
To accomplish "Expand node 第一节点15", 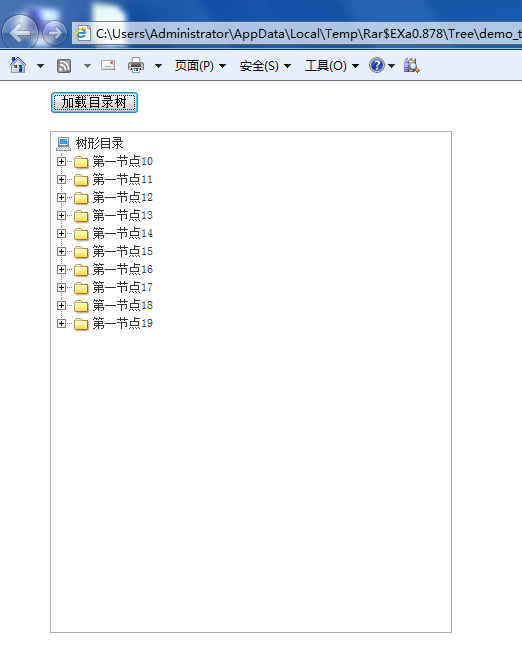I will (x=61, y=252).
